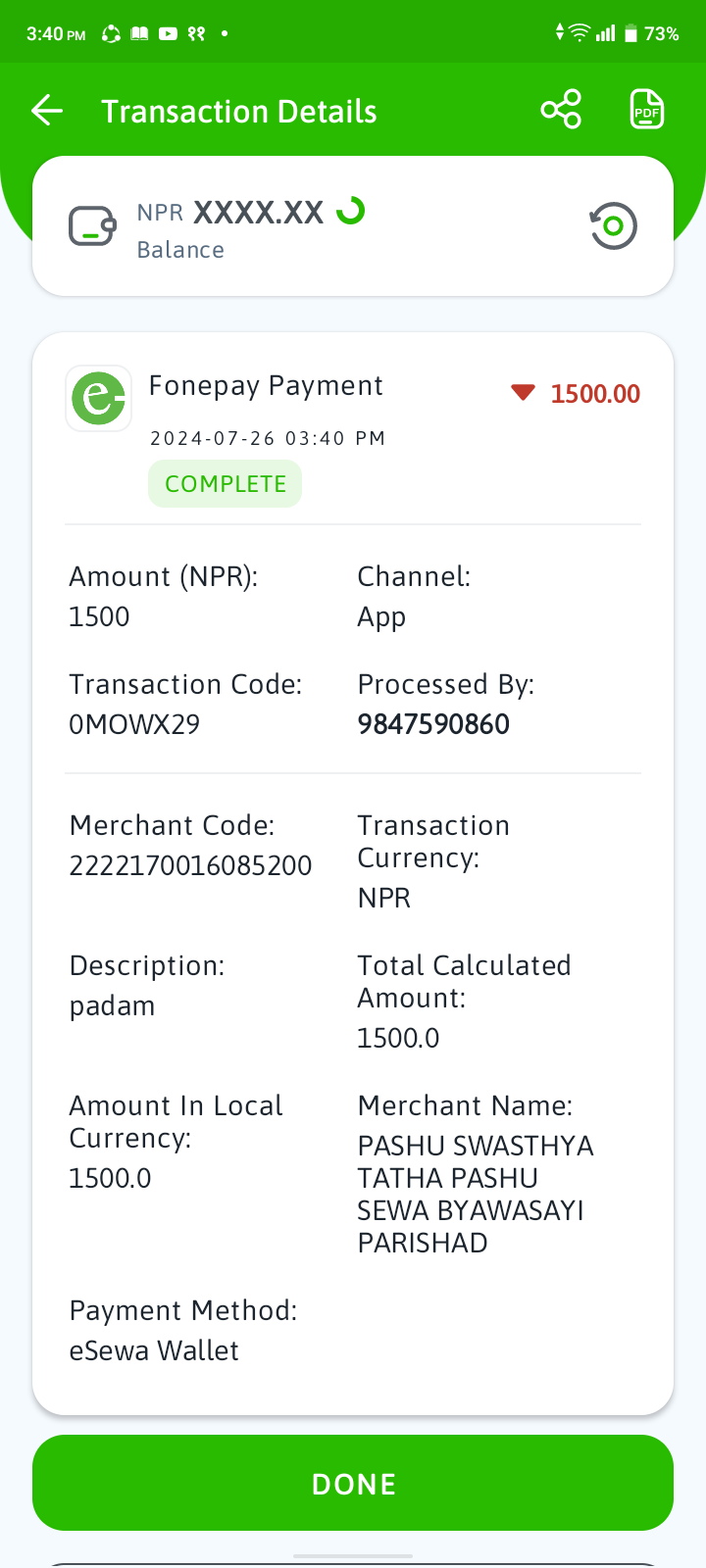Viewport: 706px width, 1568px height.
Task: Tap the red 1500.00 amount
Action: coord(595,394)
